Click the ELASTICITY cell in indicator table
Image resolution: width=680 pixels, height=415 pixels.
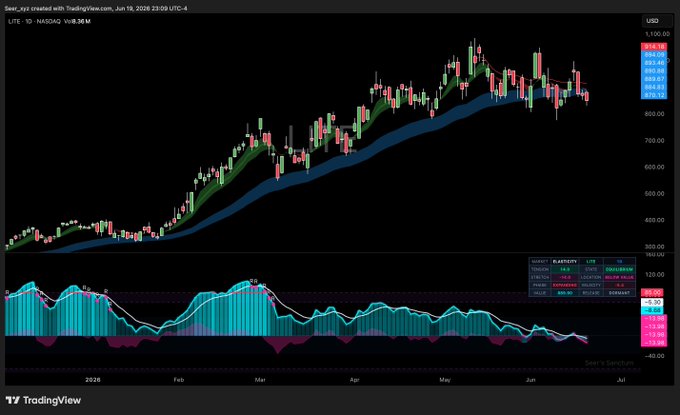(x=565, y=261)
